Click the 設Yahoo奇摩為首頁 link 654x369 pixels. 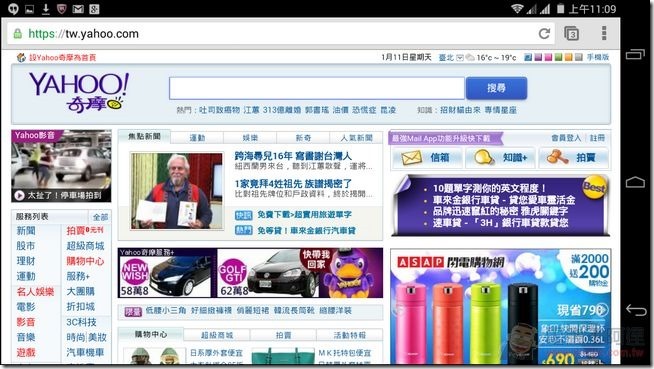point(63,58)
